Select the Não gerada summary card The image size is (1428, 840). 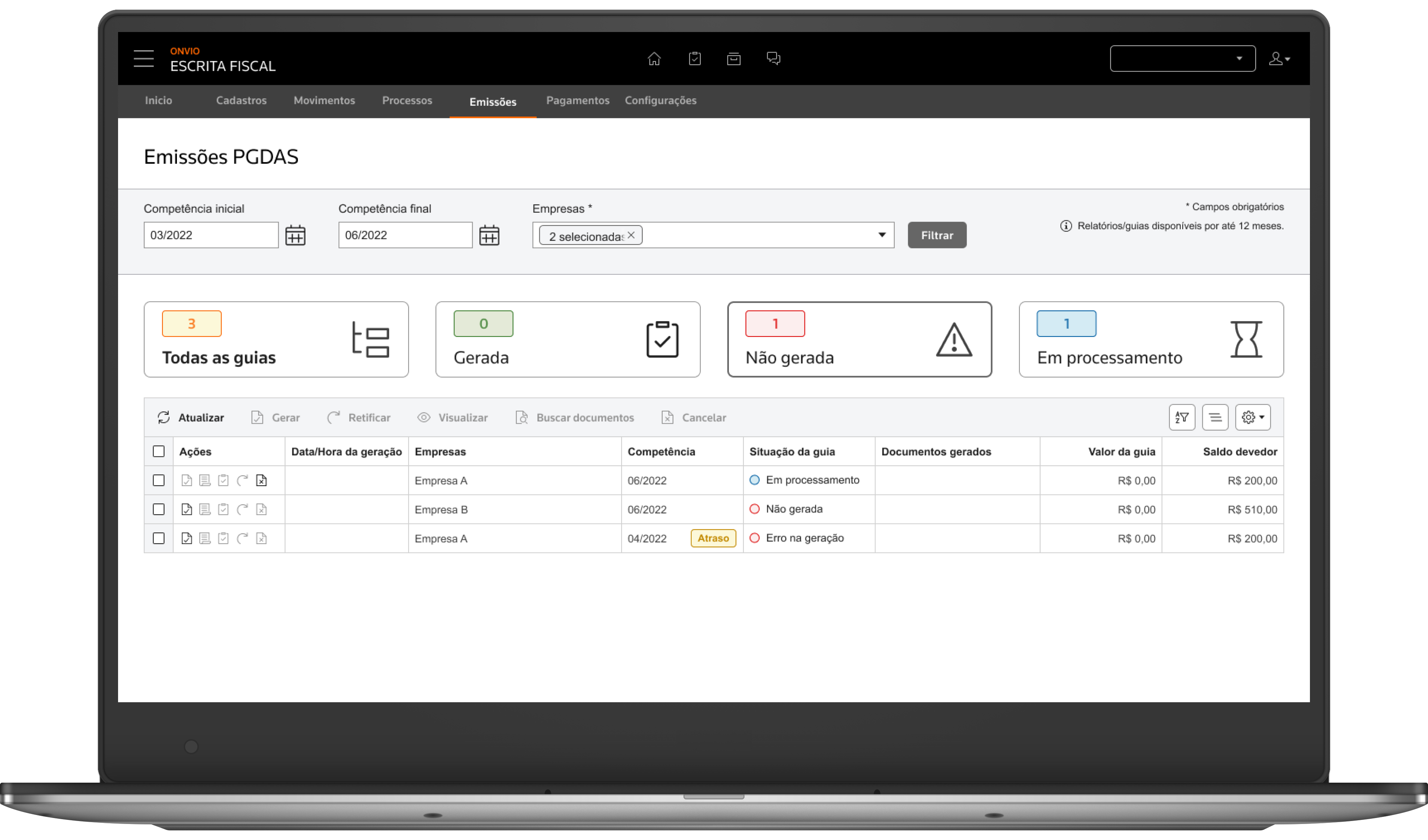[859, 339]
